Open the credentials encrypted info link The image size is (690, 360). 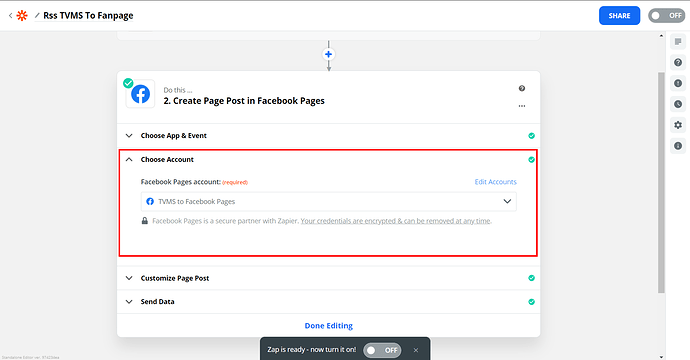coord(395,221)
